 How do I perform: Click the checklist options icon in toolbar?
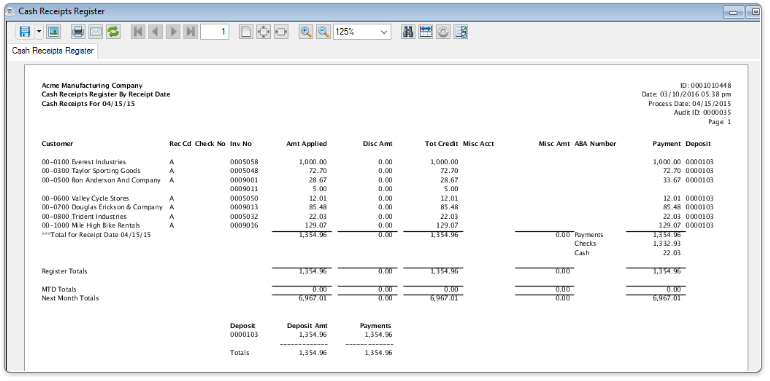pyautogui.click(x=461, y=32)
